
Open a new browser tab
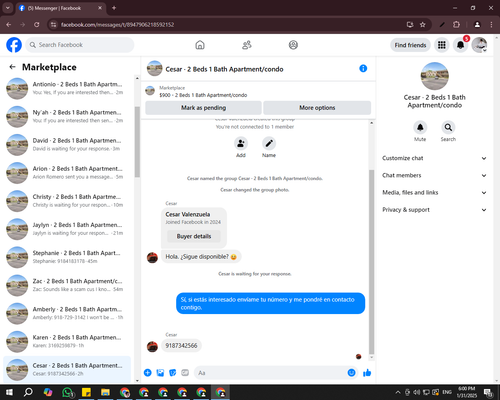tap(114, 8)
